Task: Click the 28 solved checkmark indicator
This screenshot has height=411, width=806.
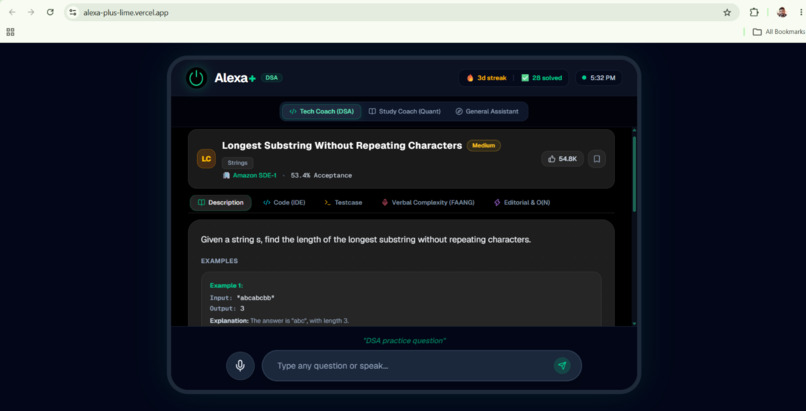Action: [541, 78]
